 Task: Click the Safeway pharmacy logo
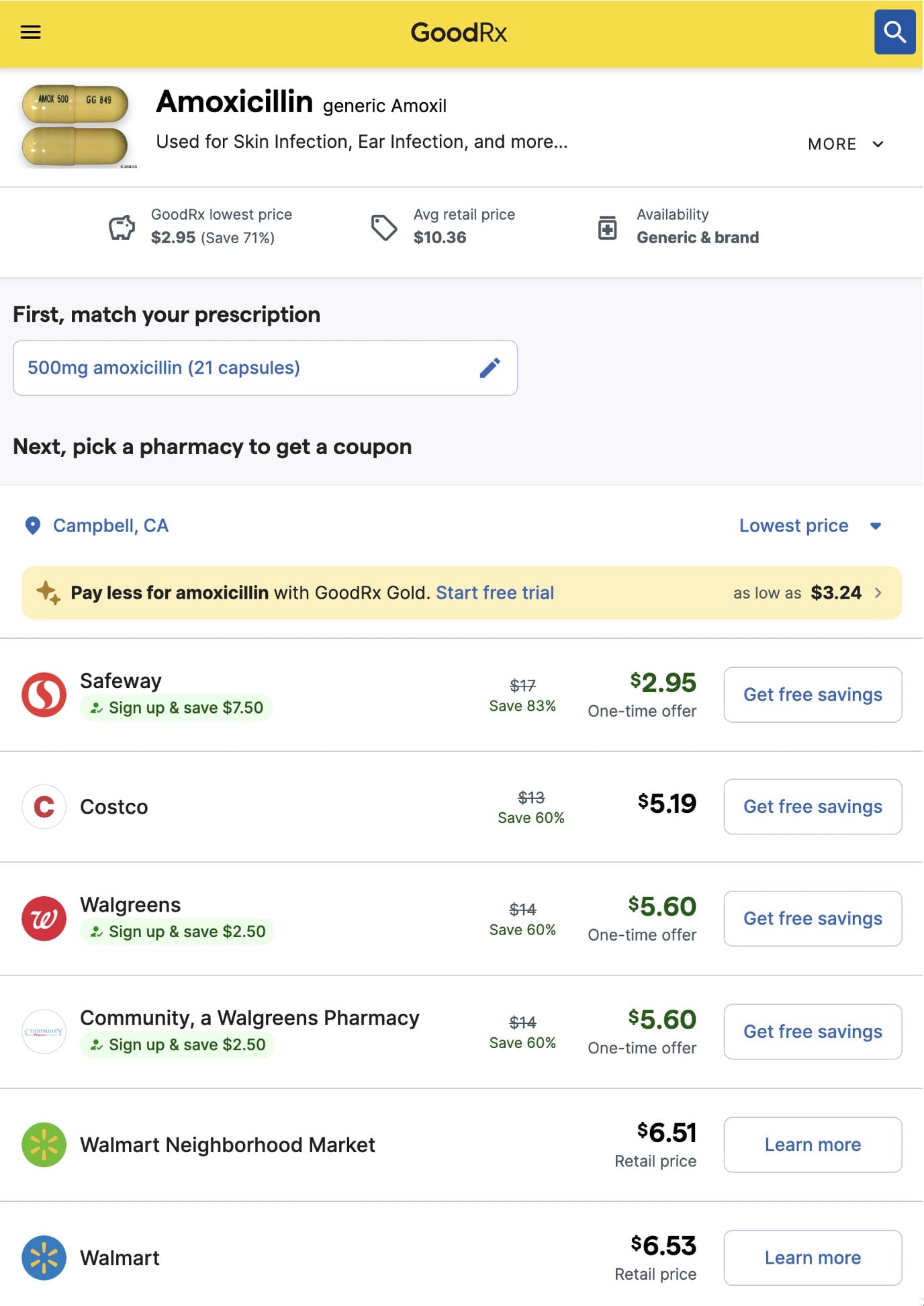click(x=44, y=695)
